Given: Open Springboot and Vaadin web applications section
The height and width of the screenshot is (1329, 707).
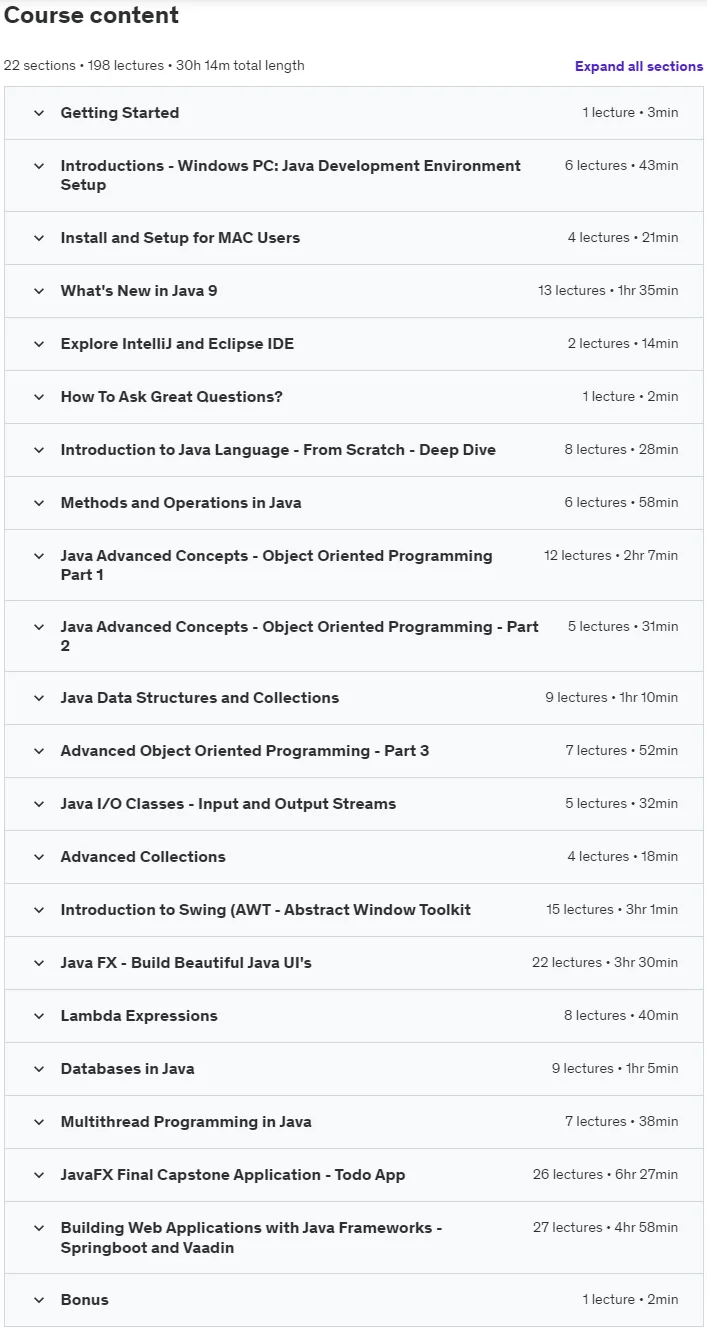Looking at the screenshot, I should [251, 1238].
